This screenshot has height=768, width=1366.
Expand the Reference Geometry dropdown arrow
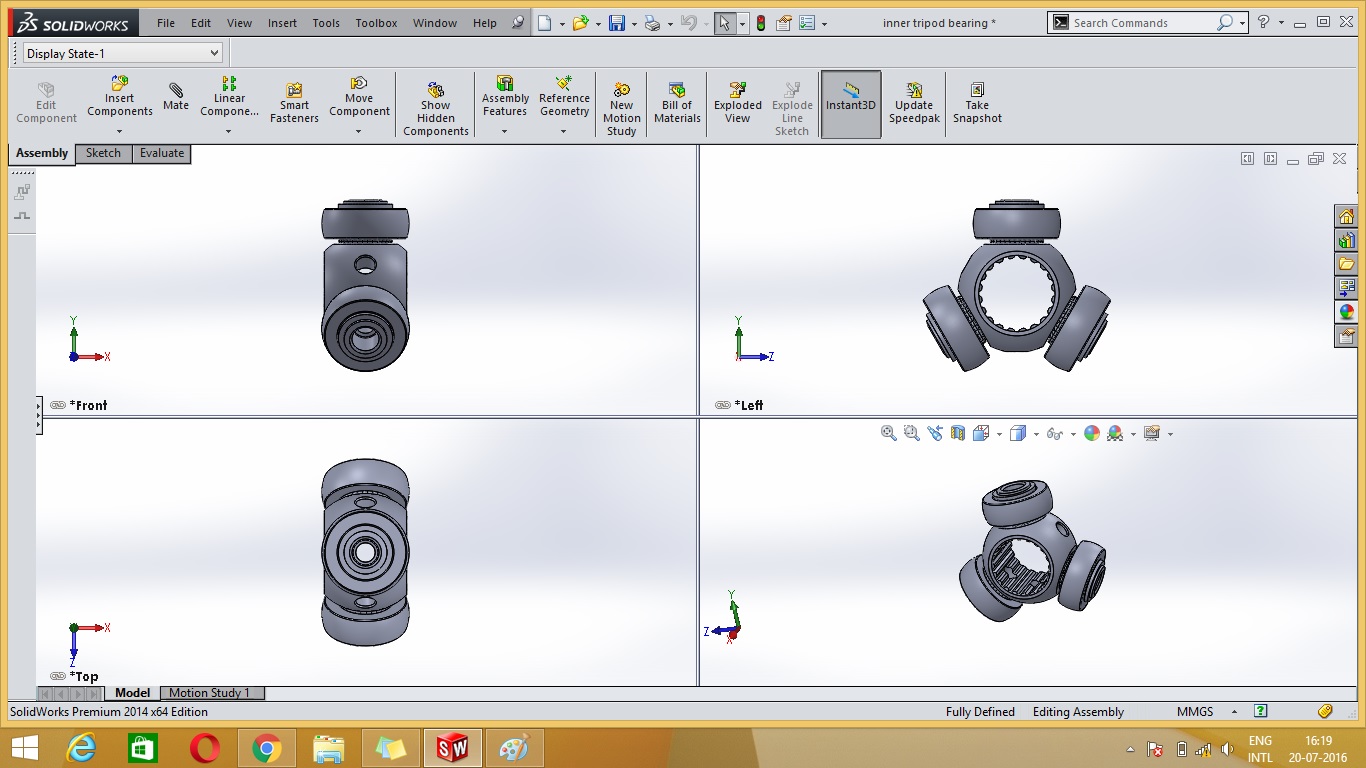564,131
